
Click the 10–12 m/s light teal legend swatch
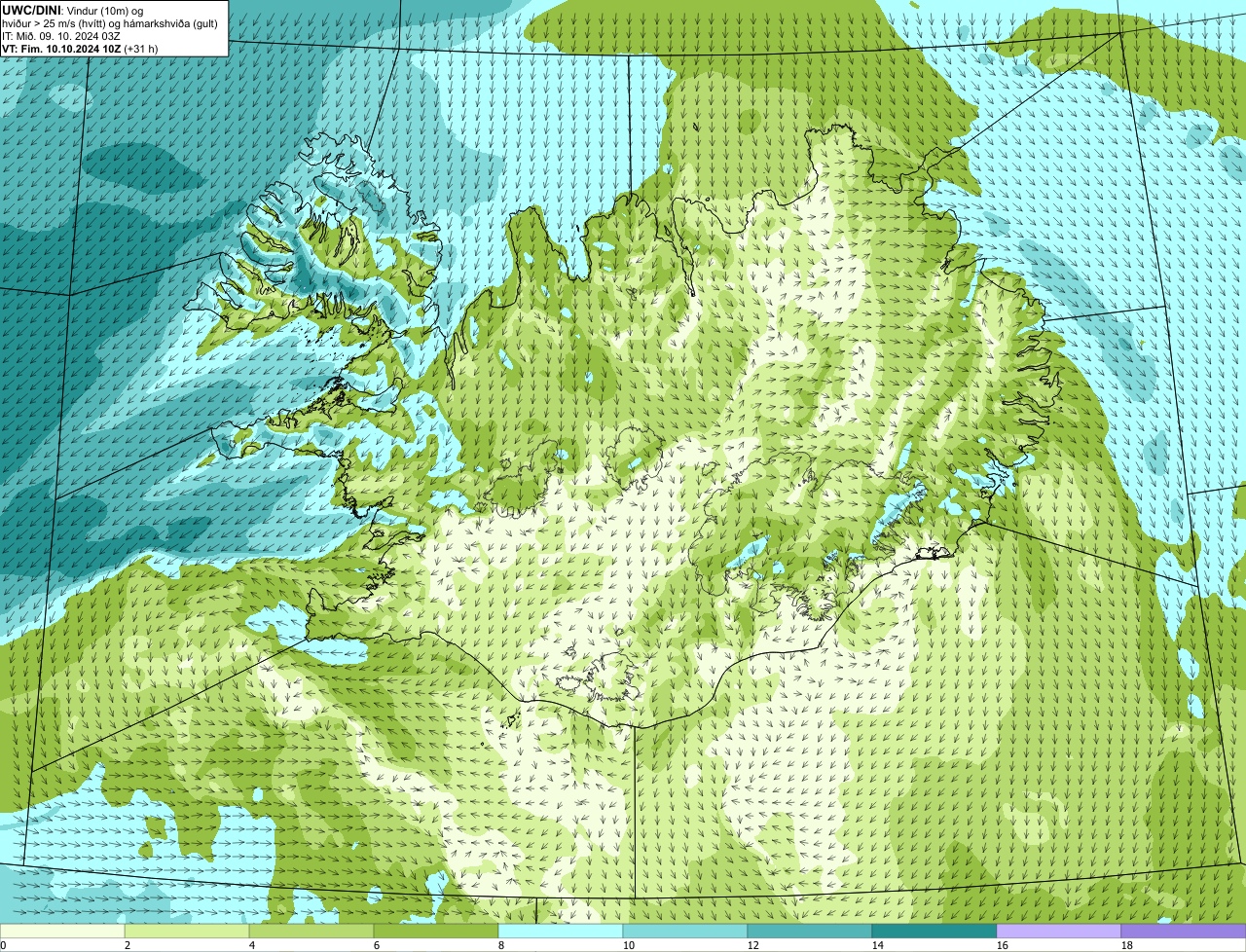[685, 932]
